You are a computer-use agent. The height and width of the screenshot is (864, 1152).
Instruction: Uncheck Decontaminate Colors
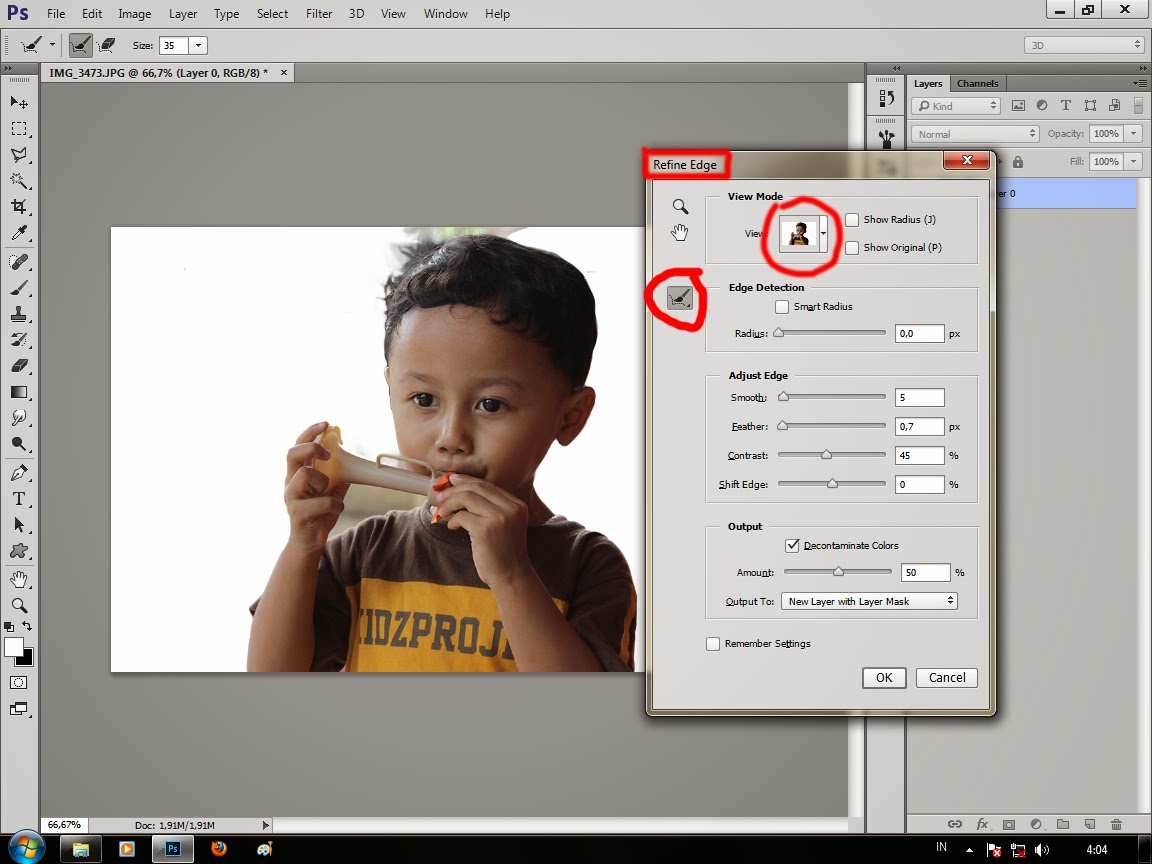(792, 545)
